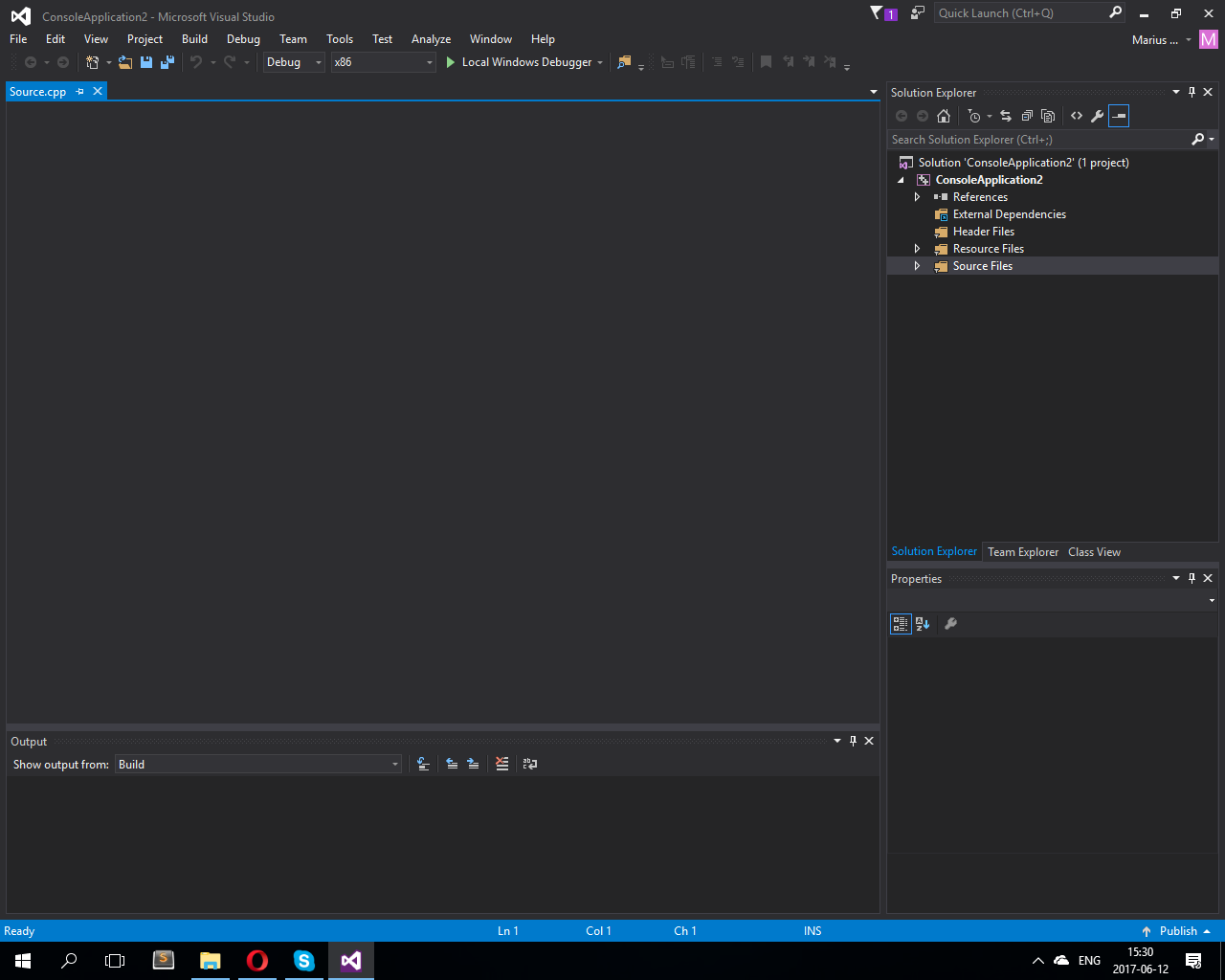Expand the Source Files folder
The image size is (1225, 980).
(x=917, y=266)
